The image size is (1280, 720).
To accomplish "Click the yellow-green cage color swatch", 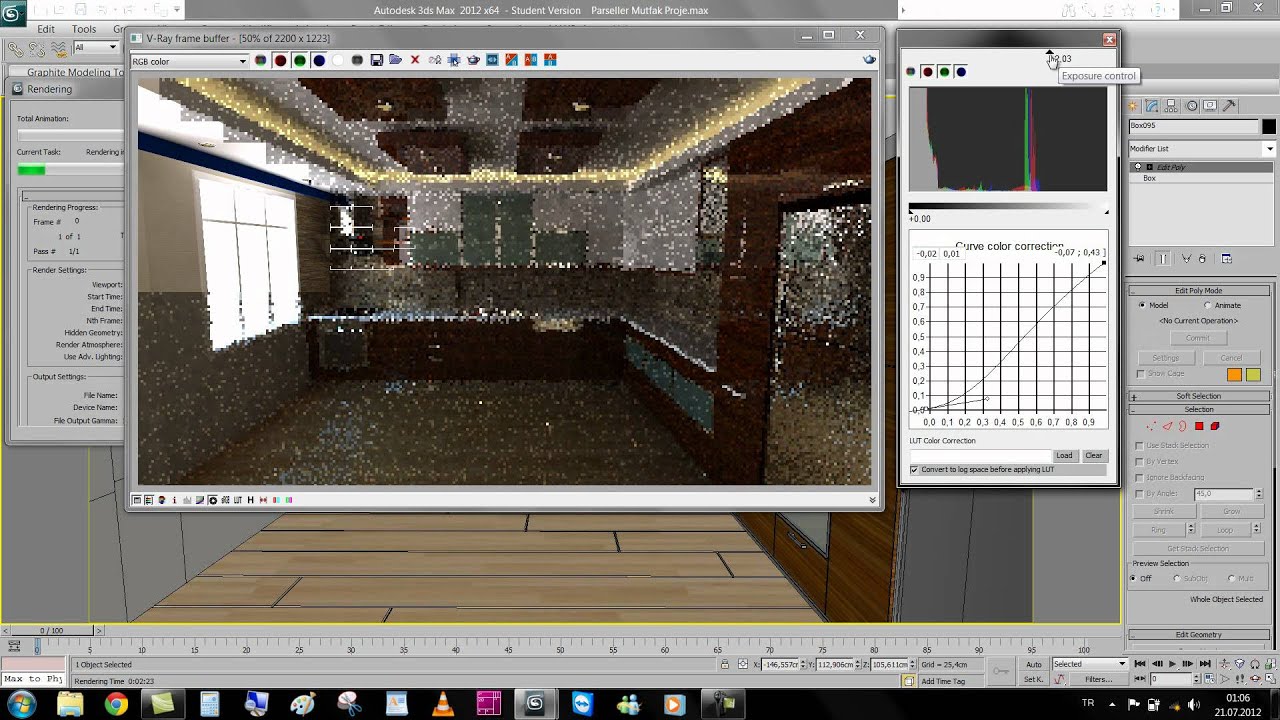I will pos(1253,374).
